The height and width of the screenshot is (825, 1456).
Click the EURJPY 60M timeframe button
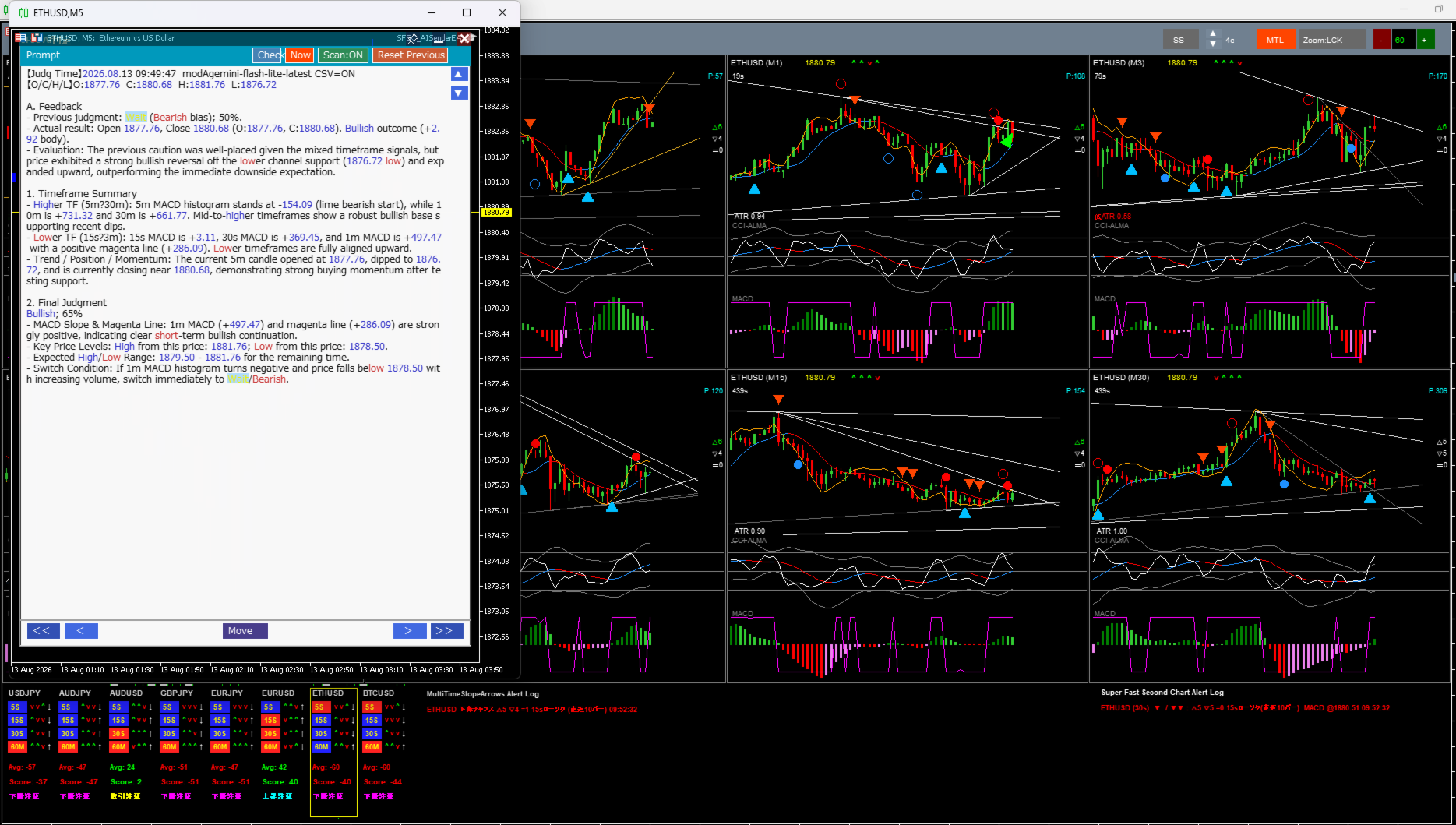220,747
